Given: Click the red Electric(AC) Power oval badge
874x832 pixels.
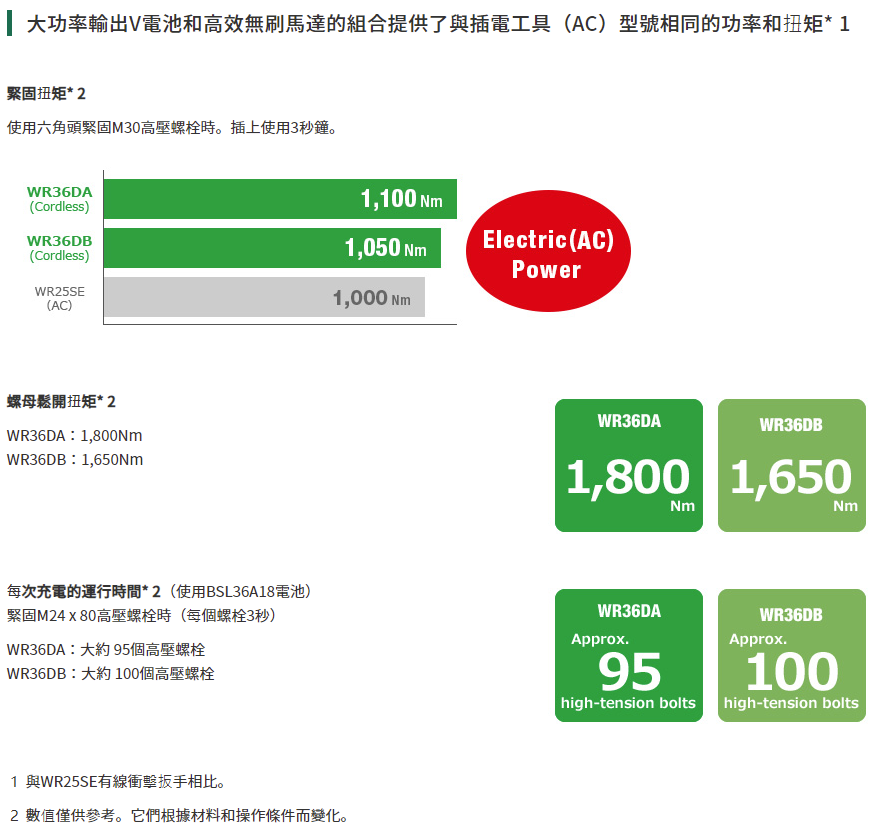Looking at the screenshot, I should click(547, 253).
